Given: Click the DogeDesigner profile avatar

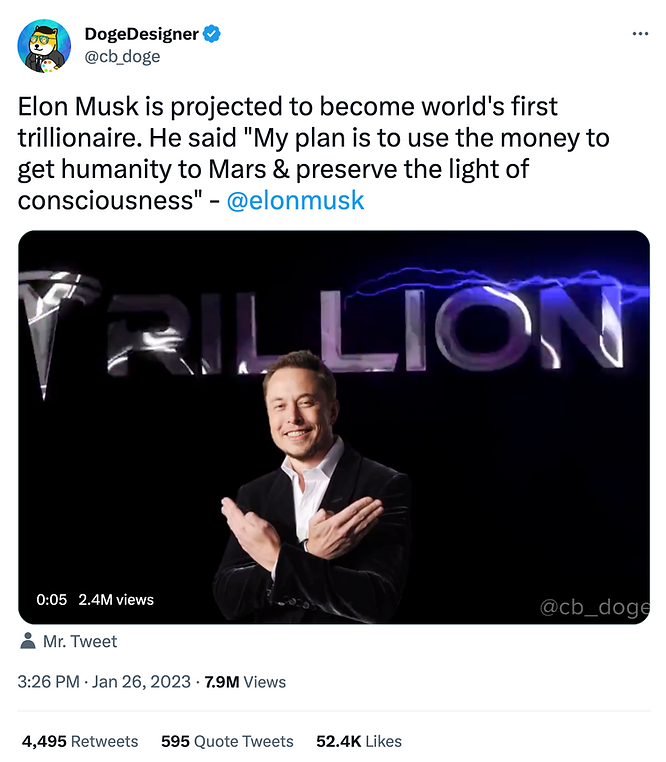Looking at the screenshot, I should point(44,46).
